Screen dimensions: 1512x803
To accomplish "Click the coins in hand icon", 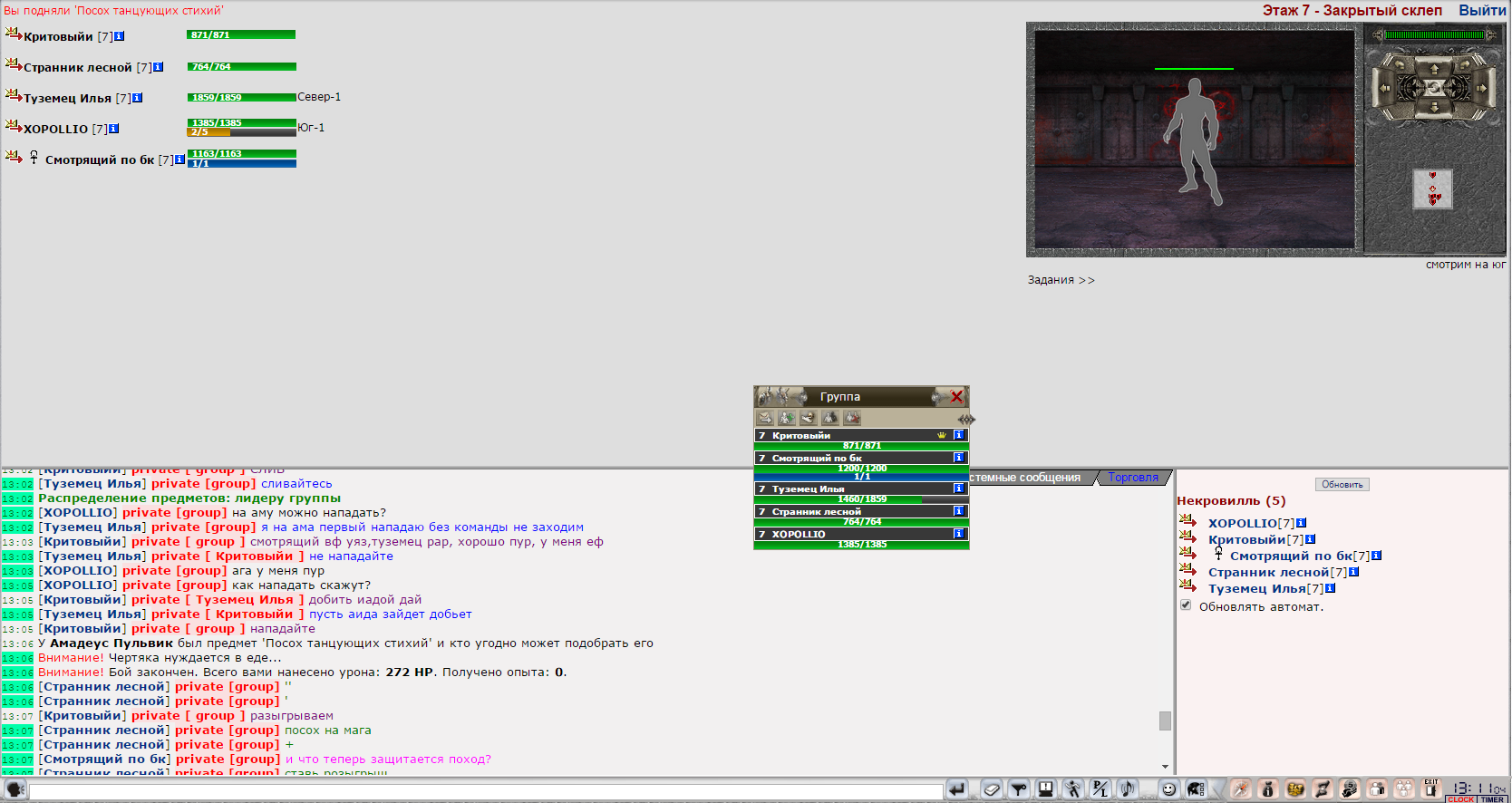I will tap(1350, 789).
